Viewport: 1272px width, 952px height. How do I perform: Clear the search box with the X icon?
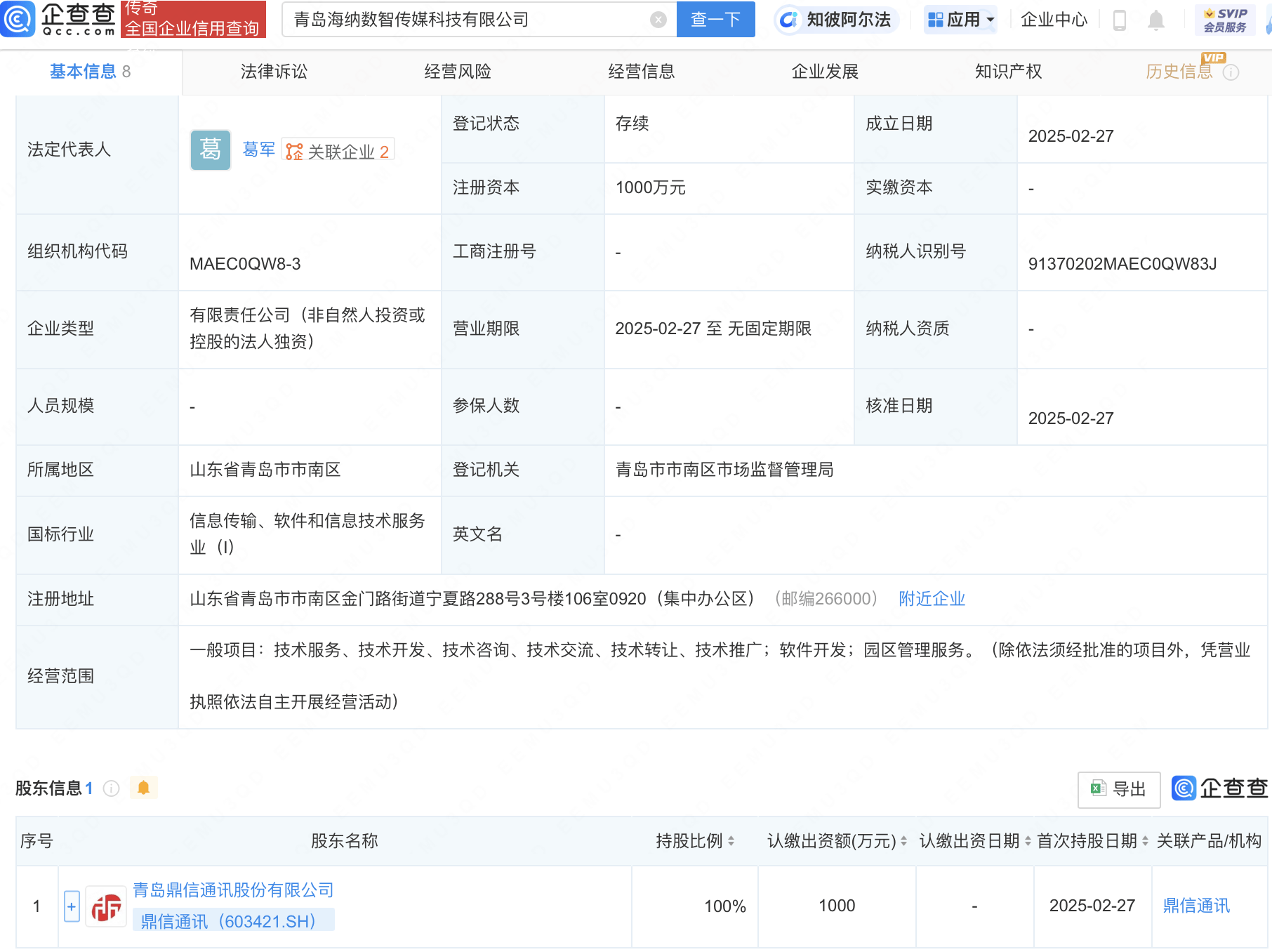(x=658, y=20)
